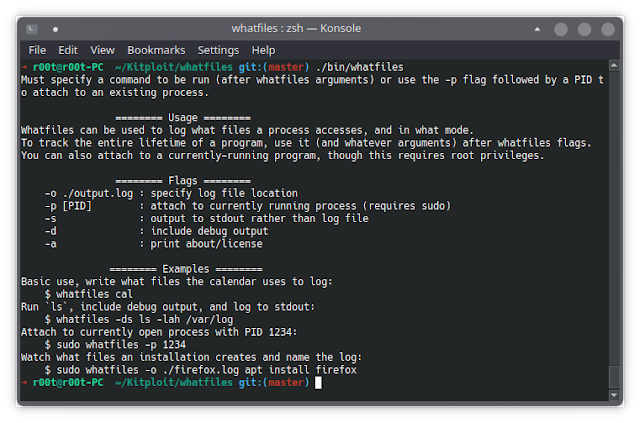Screen dimensions: 640x423
Task: Open the Edit menu
Action: (68, 50)
